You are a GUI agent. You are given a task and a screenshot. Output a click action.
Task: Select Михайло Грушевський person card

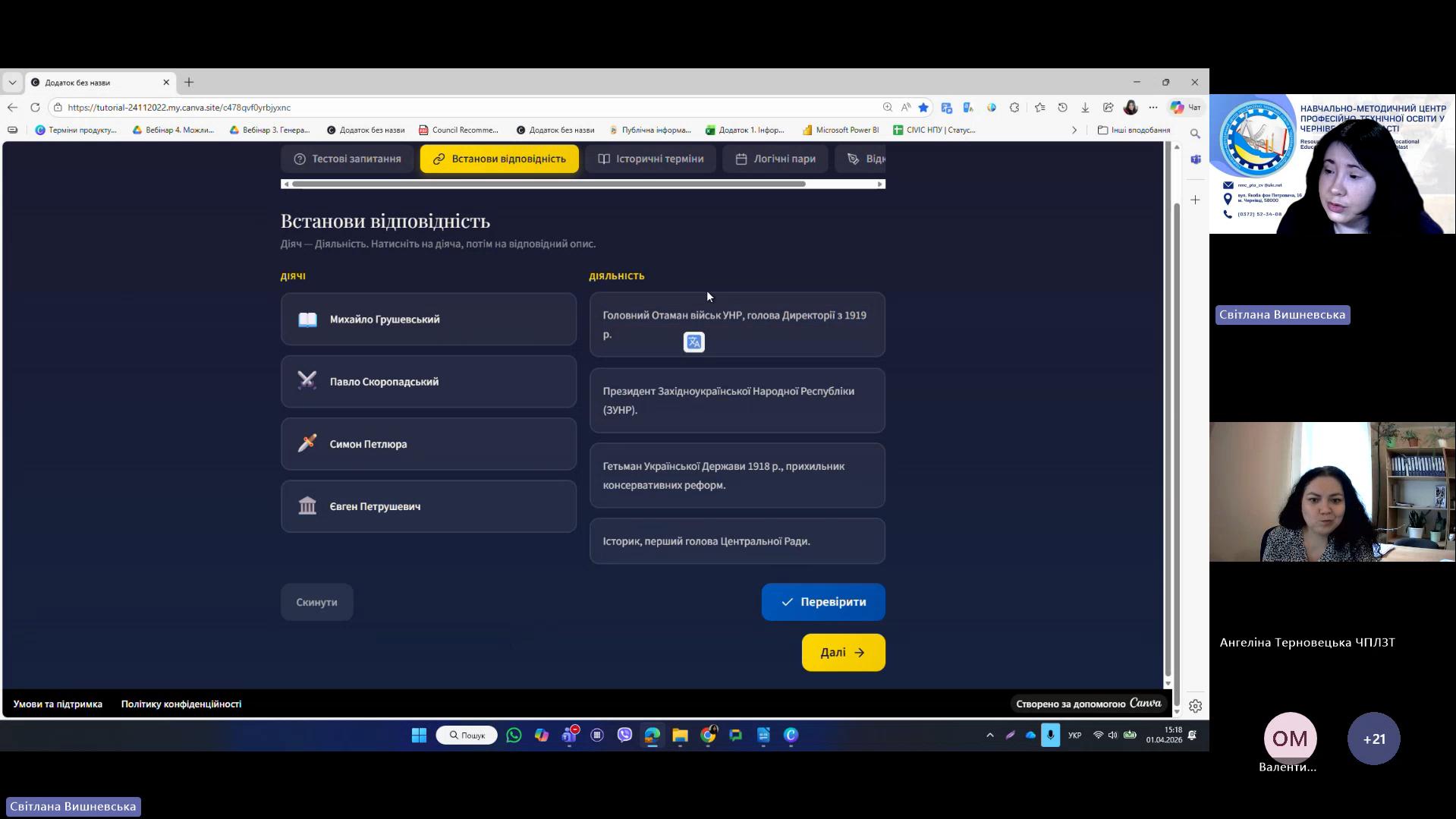[429, 320]
